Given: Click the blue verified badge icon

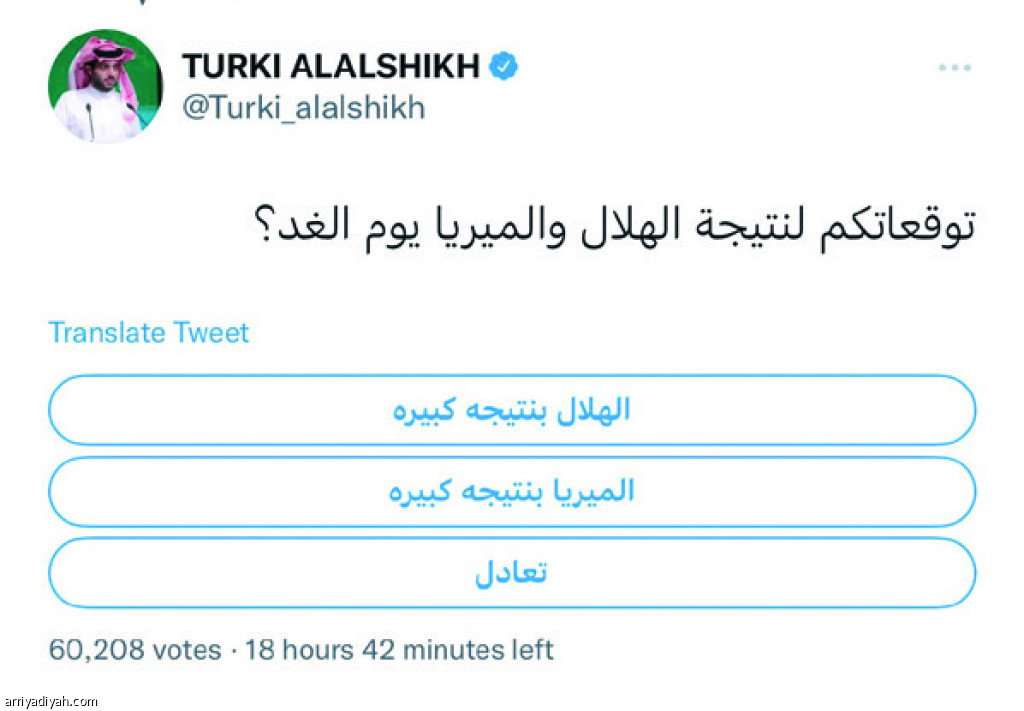Looking at the screenshot, I should coord(504,66).
